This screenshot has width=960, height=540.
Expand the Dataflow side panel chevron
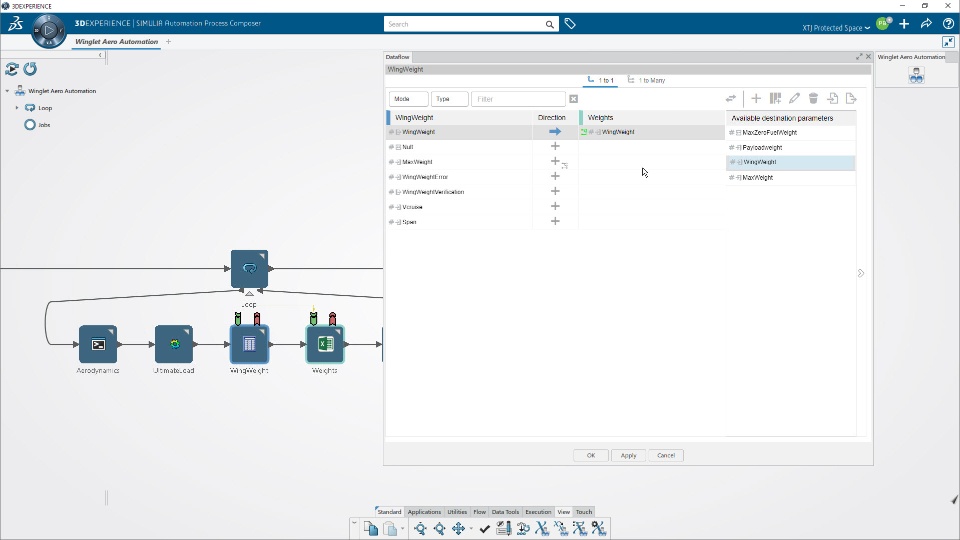(x=861, y=273)
